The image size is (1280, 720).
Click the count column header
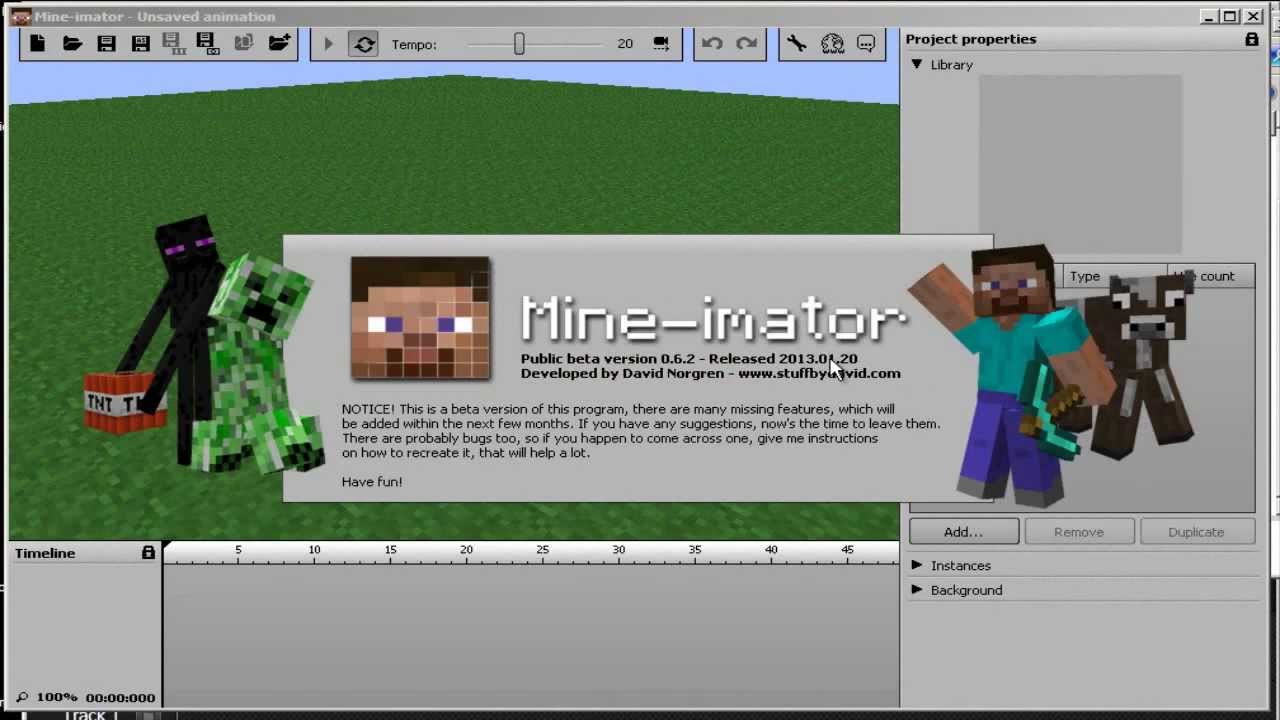pyautogui.click(x=1212, y=277)
